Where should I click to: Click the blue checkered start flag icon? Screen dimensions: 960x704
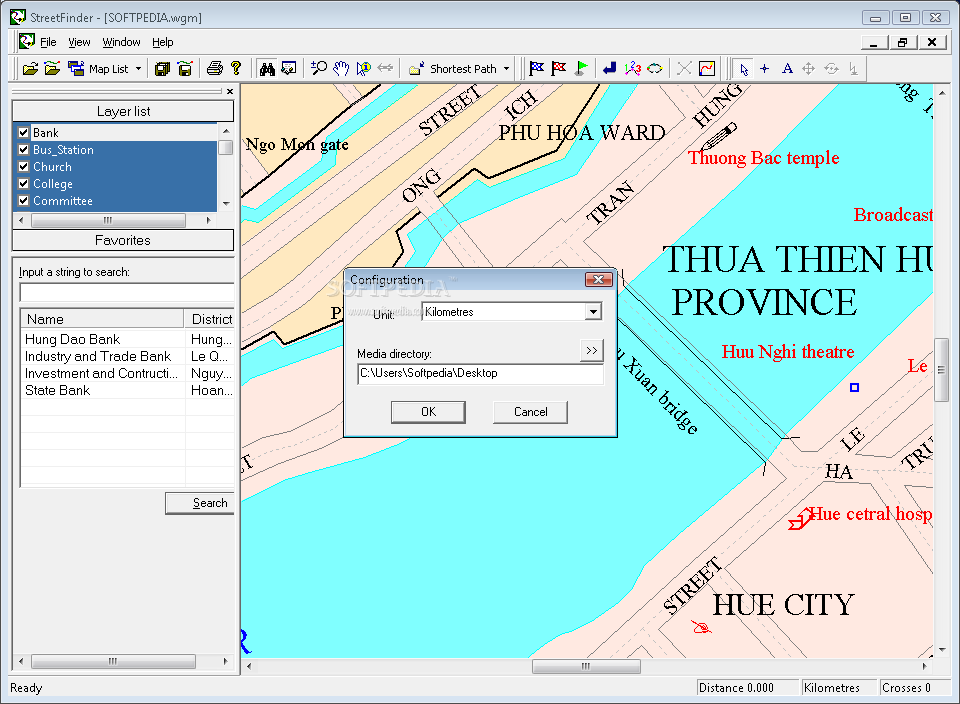click(x=536, y=69)
